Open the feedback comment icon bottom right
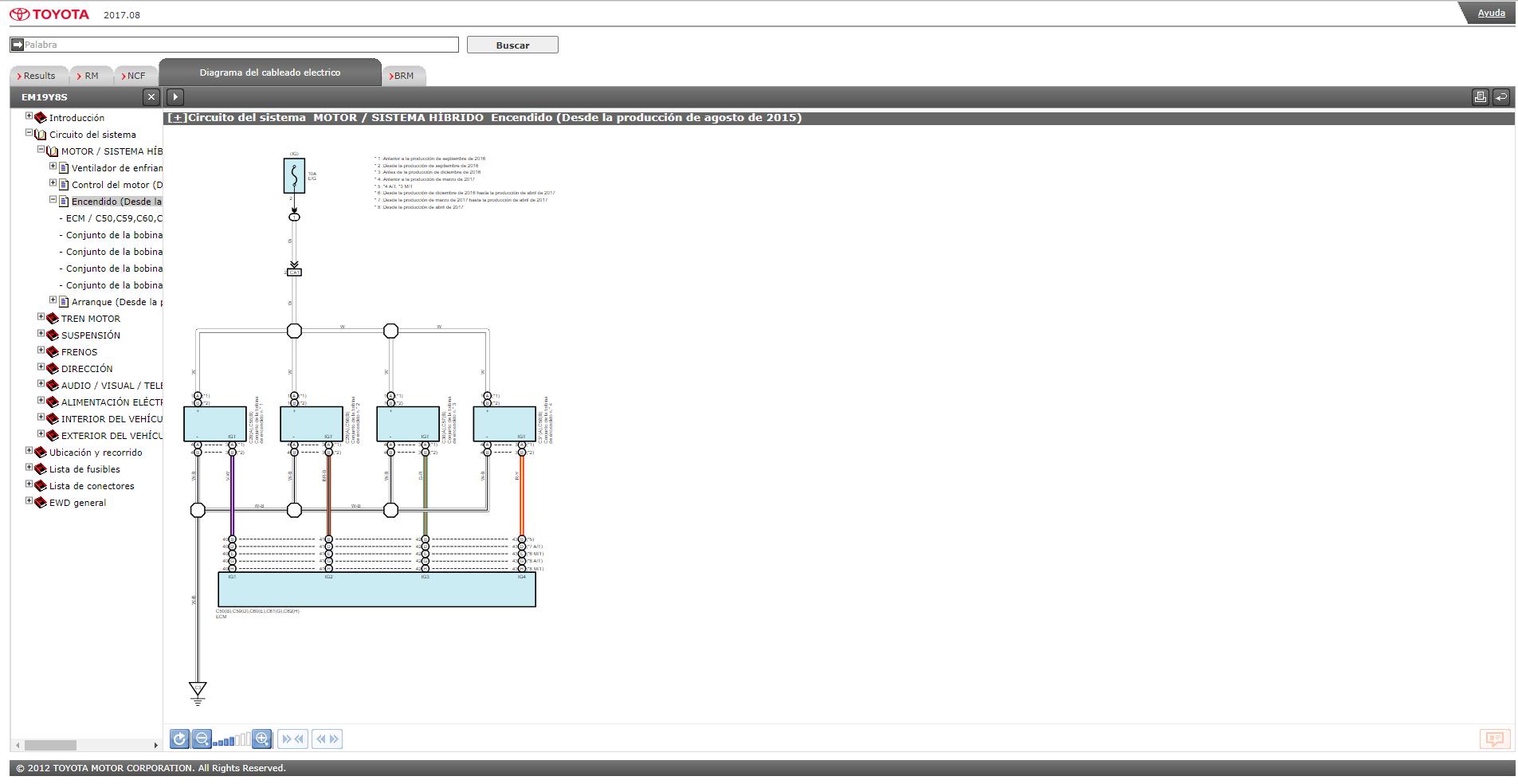1518x784 pixels. click(1494, 739)
